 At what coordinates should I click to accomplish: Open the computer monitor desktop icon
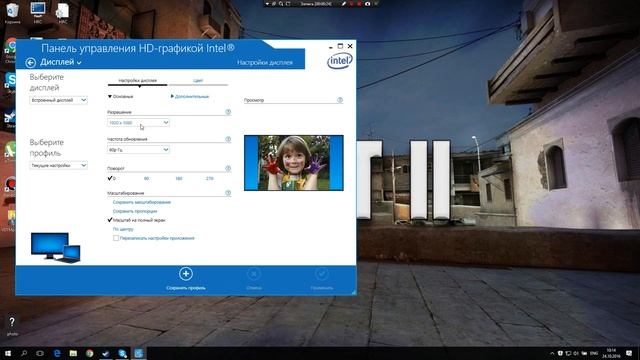tap(38, 13)
